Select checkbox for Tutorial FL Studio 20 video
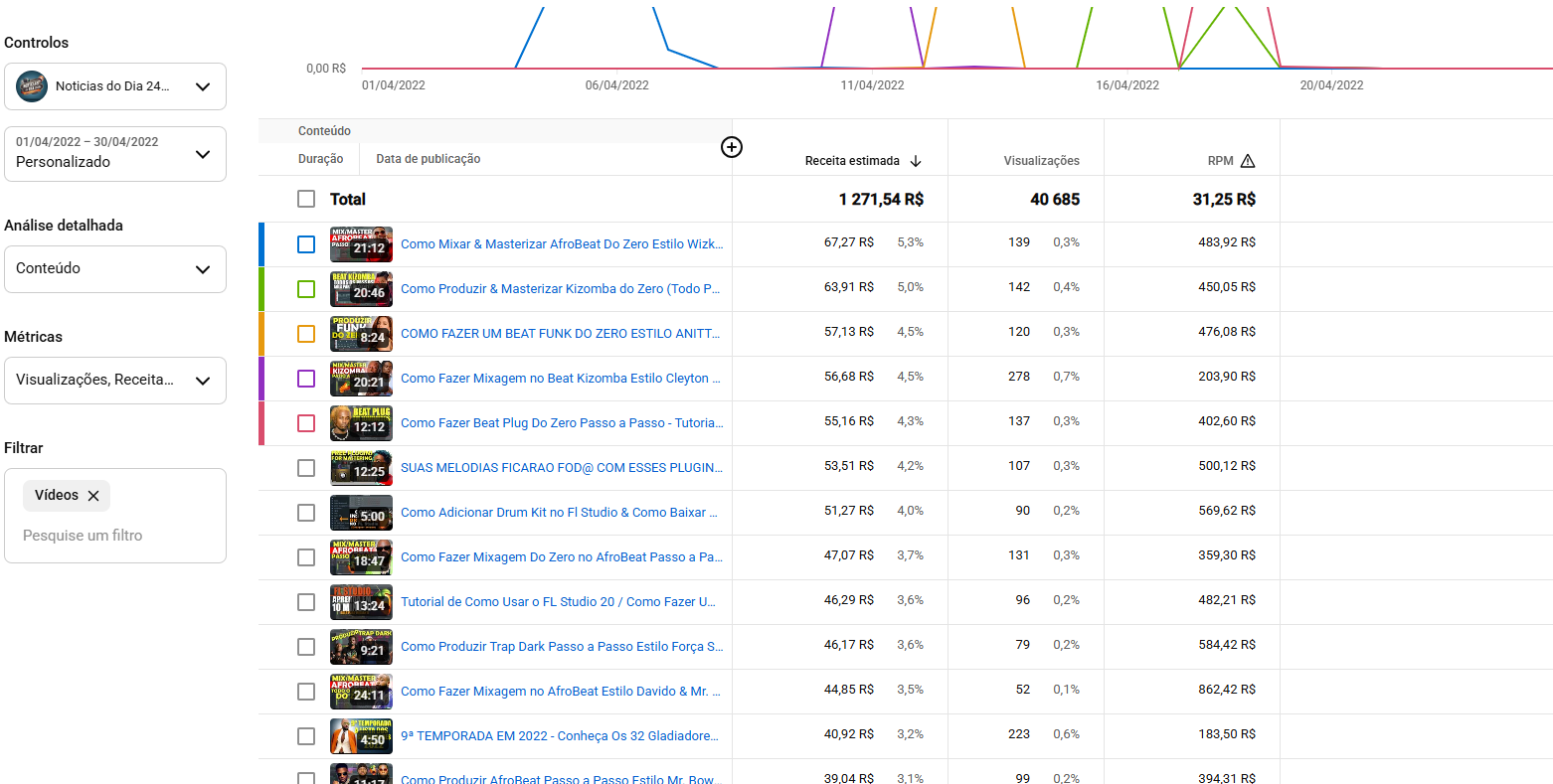This screenshot has height=784, width=1553. click(x=306, y=602)
